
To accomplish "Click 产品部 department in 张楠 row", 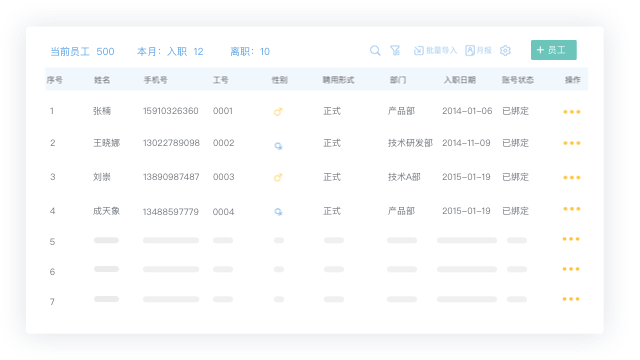I will [x=401, y=111].
